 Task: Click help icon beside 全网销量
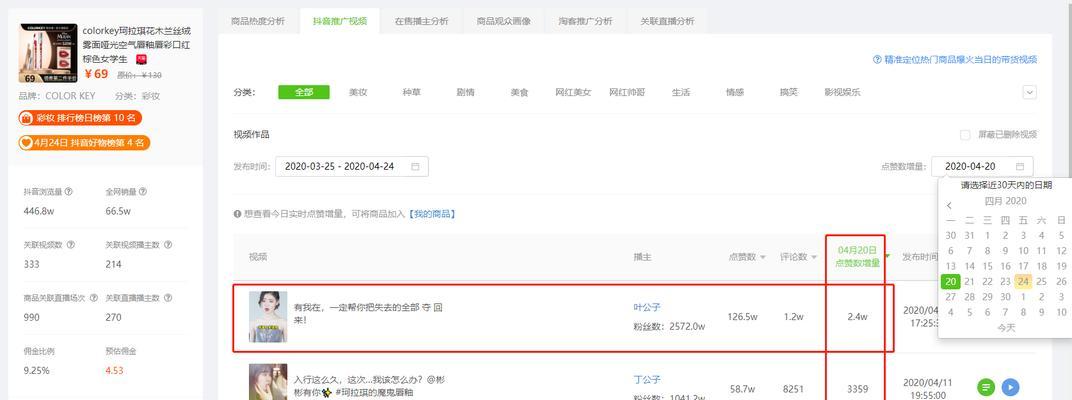143,192
